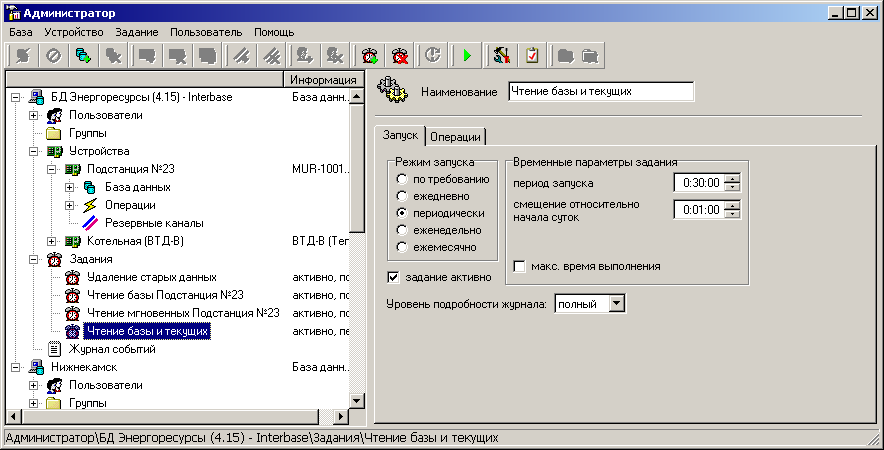Click the blue cylinders icon beside База данных
This screenshot has height=450, width=884.
90,187
